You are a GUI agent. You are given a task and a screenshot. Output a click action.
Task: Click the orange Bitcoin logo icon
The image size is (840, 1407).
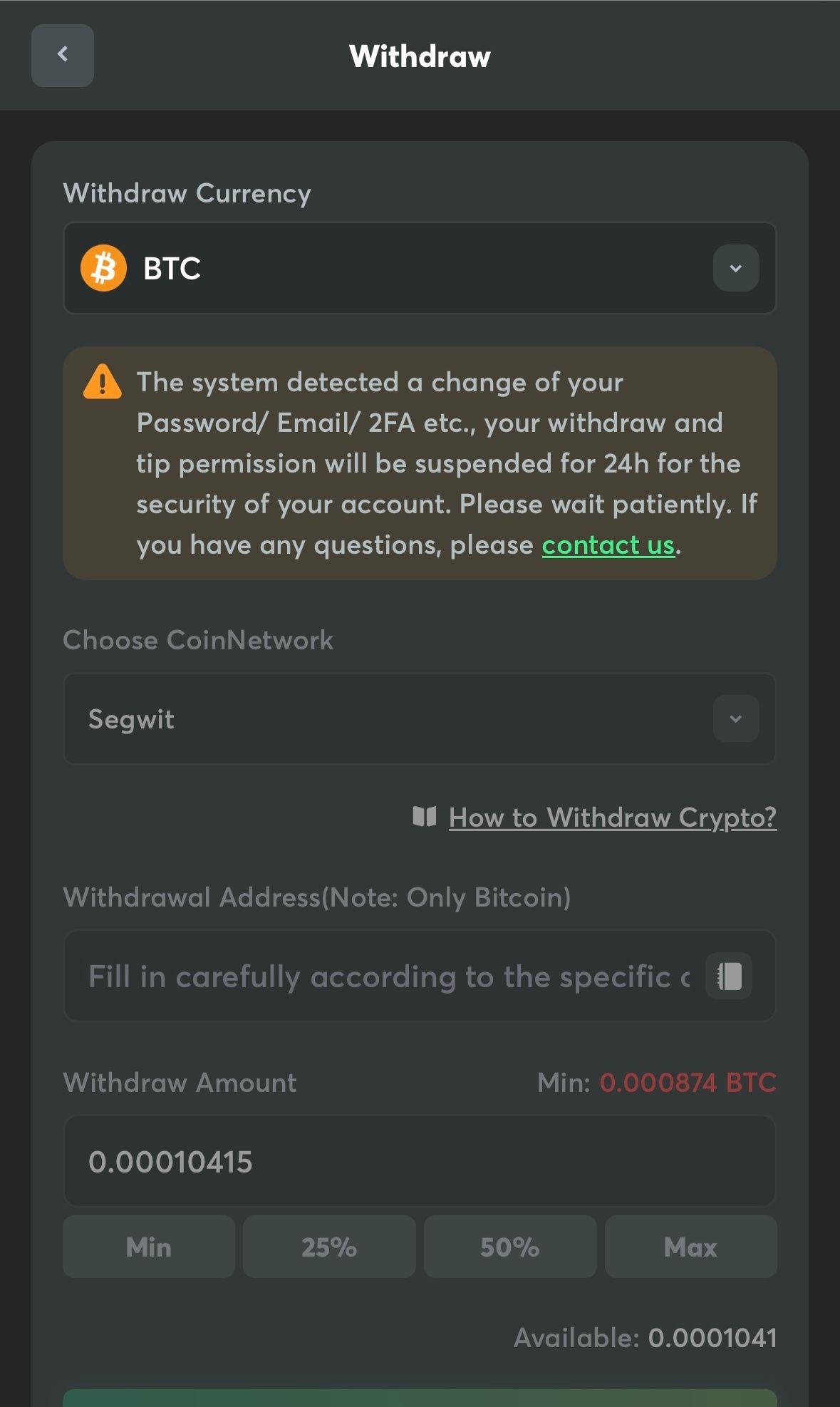[103, 268]
